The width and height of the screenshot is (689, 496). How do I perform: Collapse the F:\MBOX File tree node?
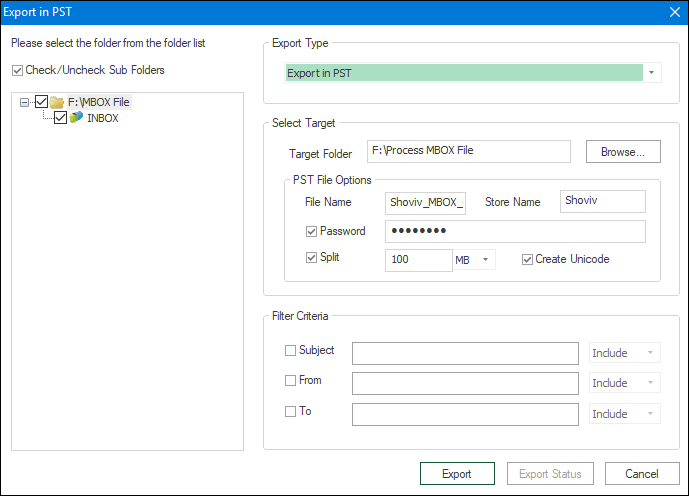pos(25,102)
